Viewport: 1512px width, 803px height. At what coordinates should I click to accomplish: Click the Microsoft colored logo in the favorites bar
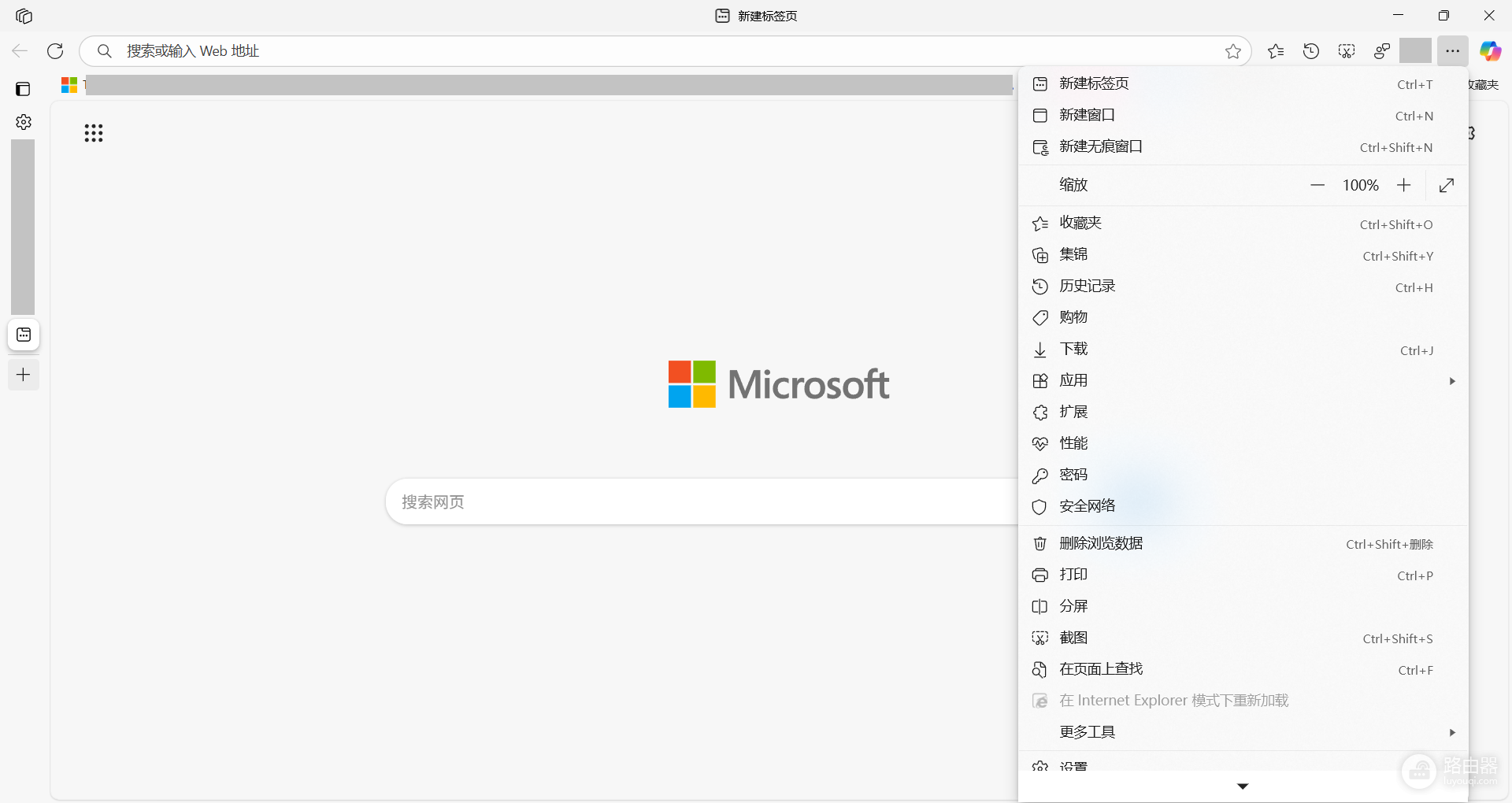tap(69, 85)
